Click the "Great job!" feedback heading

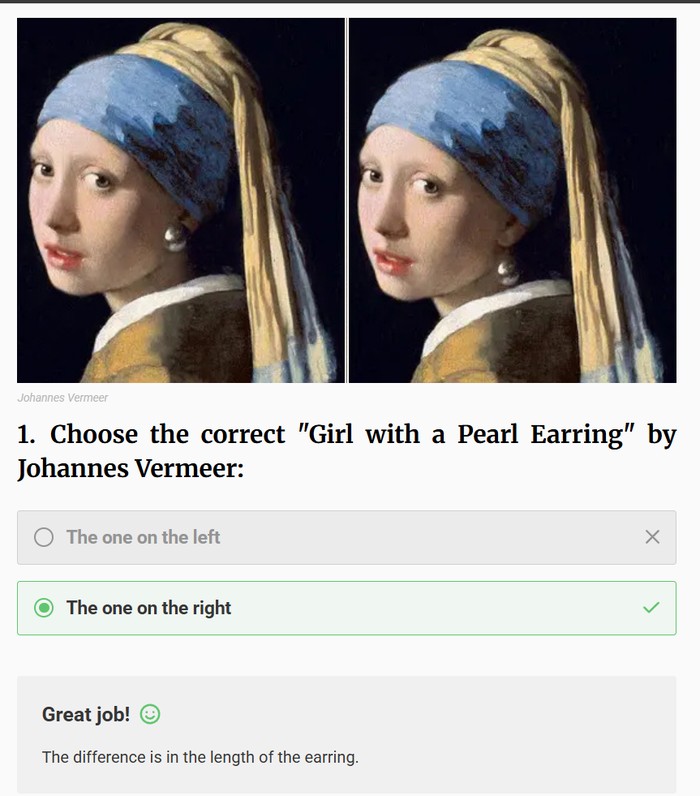(86, 714)
